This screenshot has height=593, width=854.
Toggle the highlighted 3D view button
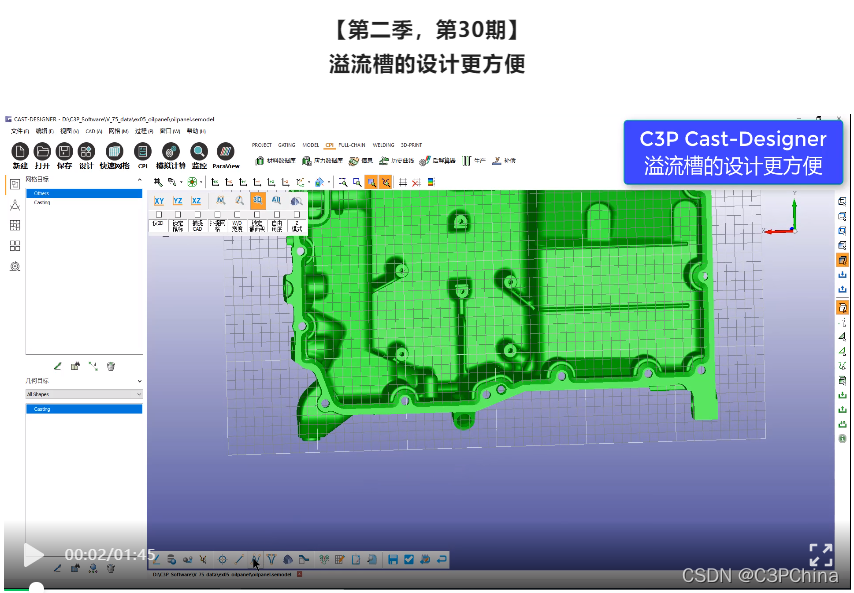(258, 200)
